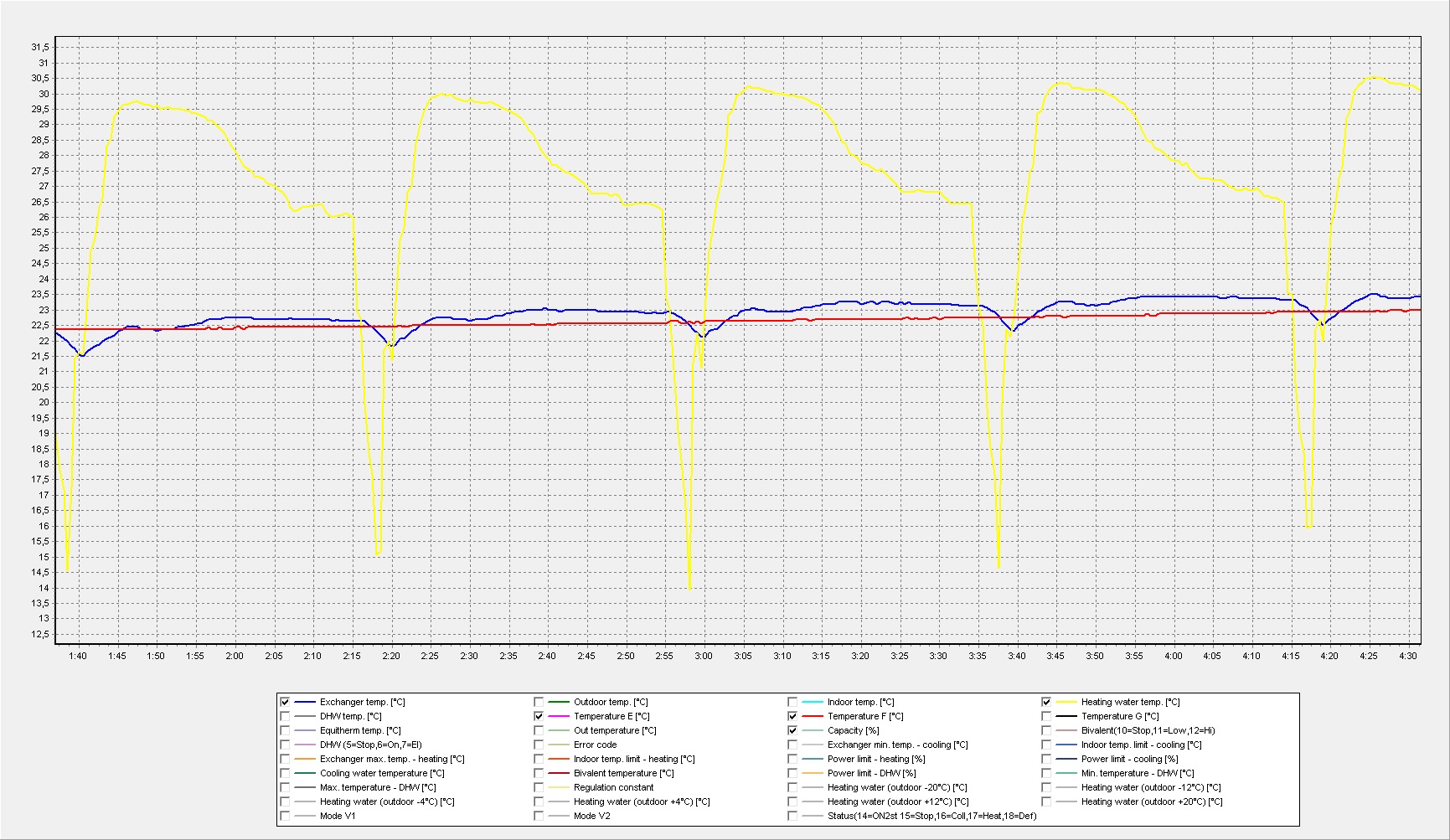Uncheck the Temperature F [°C] checkbox
Screen dimensions: 1450x840
792,716
